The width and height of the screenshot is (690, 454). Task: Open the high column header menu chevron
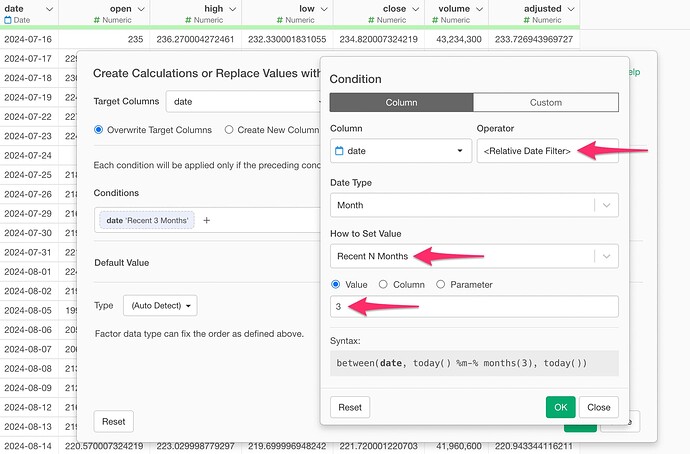point(233,9)
